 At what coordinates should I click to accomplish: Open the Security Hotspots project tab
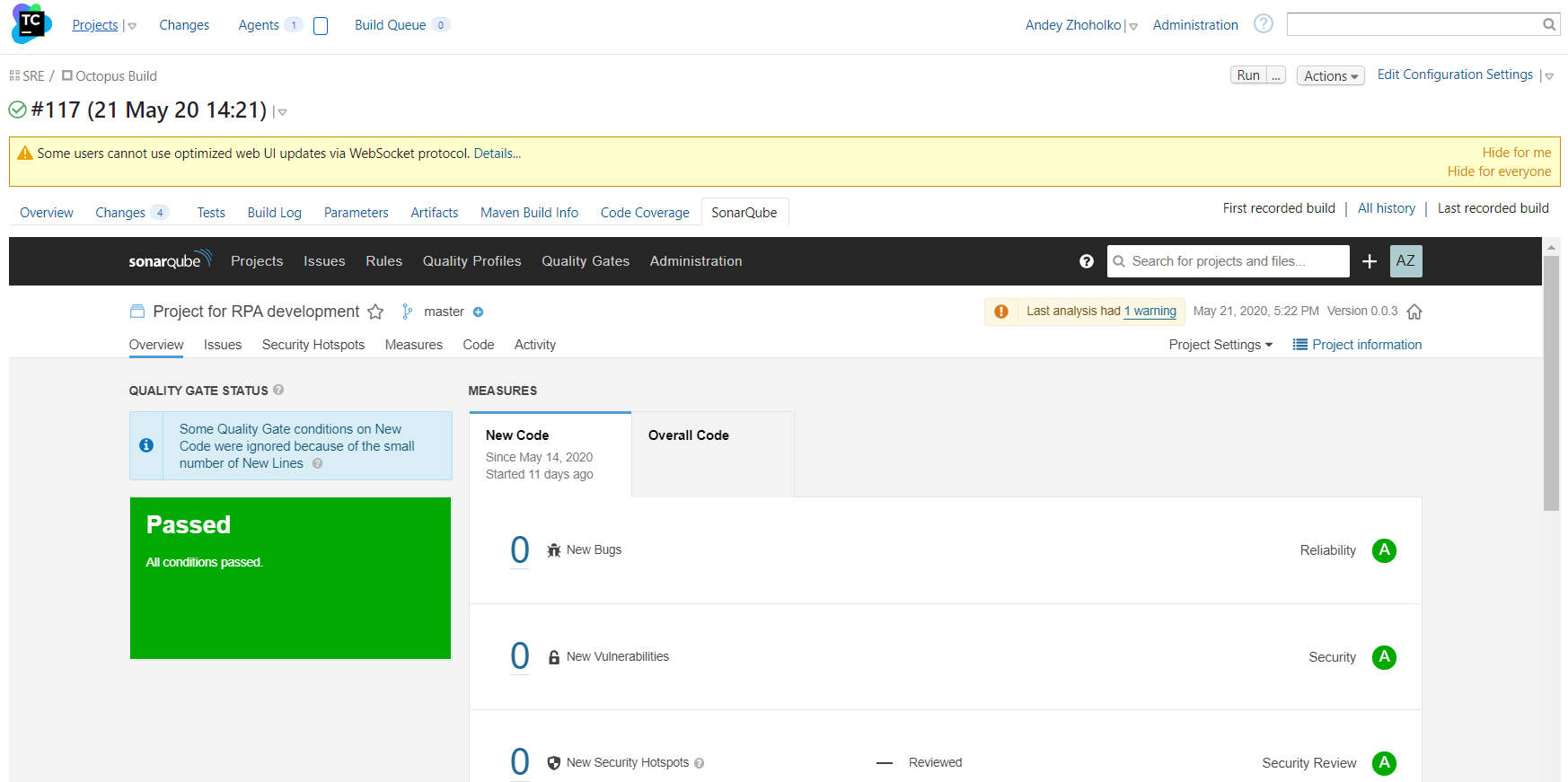(x=313, y=345)
